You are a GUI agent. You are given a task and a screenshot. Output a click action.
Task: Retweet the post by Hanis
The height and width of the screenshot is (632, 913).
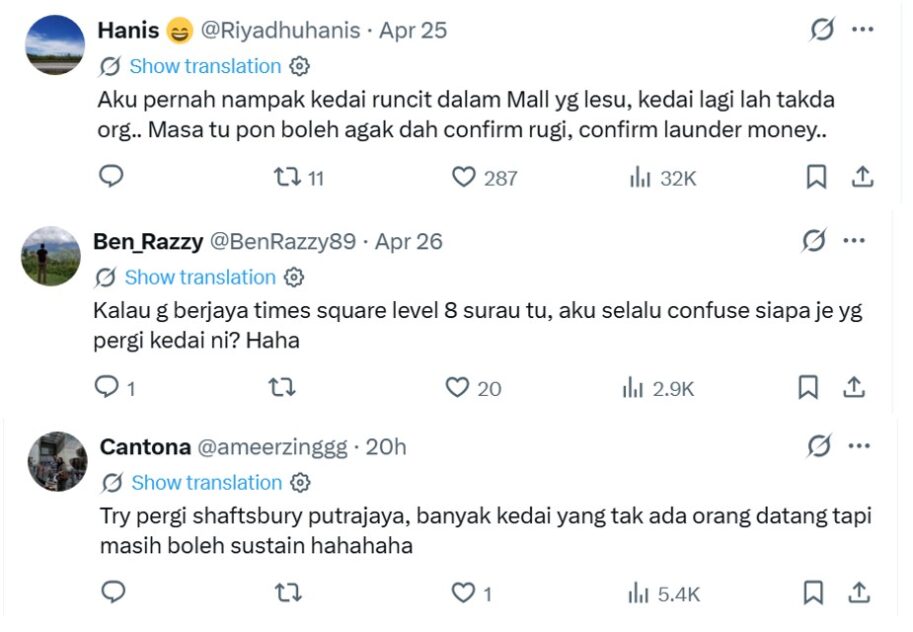point(288,177)
